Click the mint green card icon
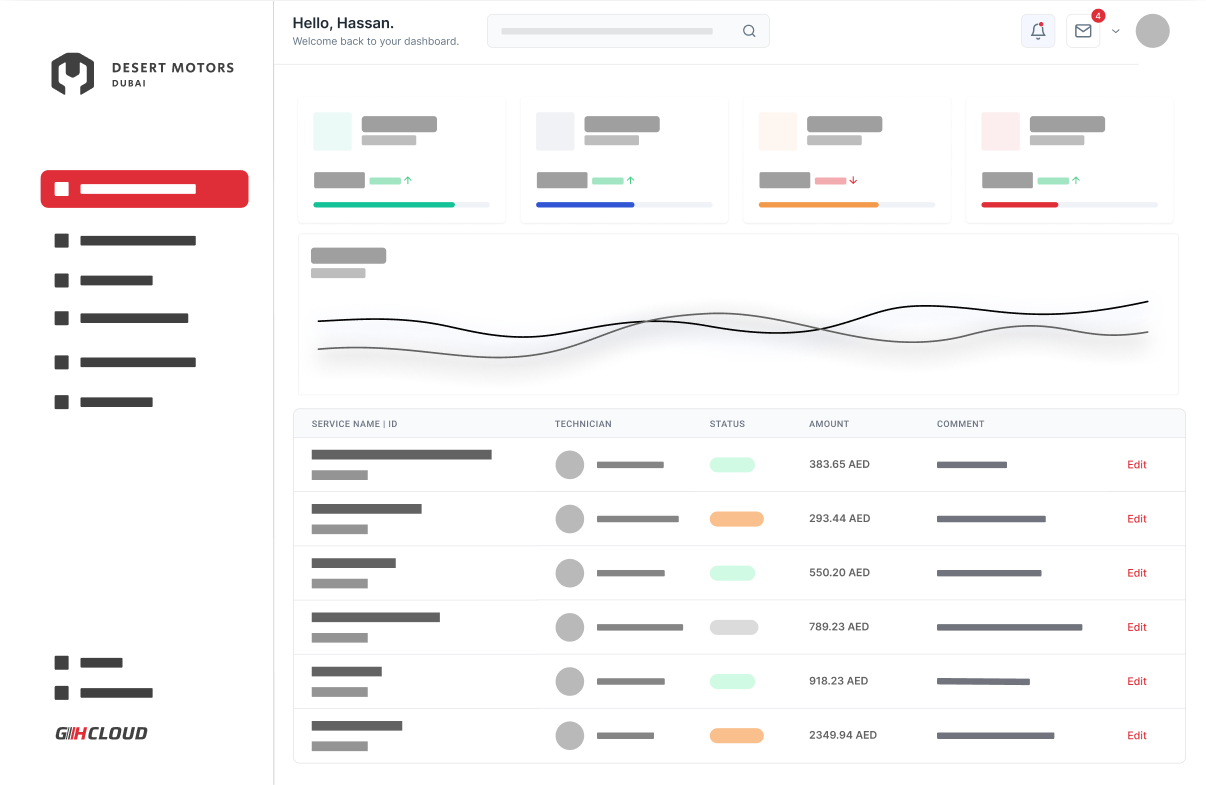The width and height of the screenshot is (1206, 785). [333, 131]
